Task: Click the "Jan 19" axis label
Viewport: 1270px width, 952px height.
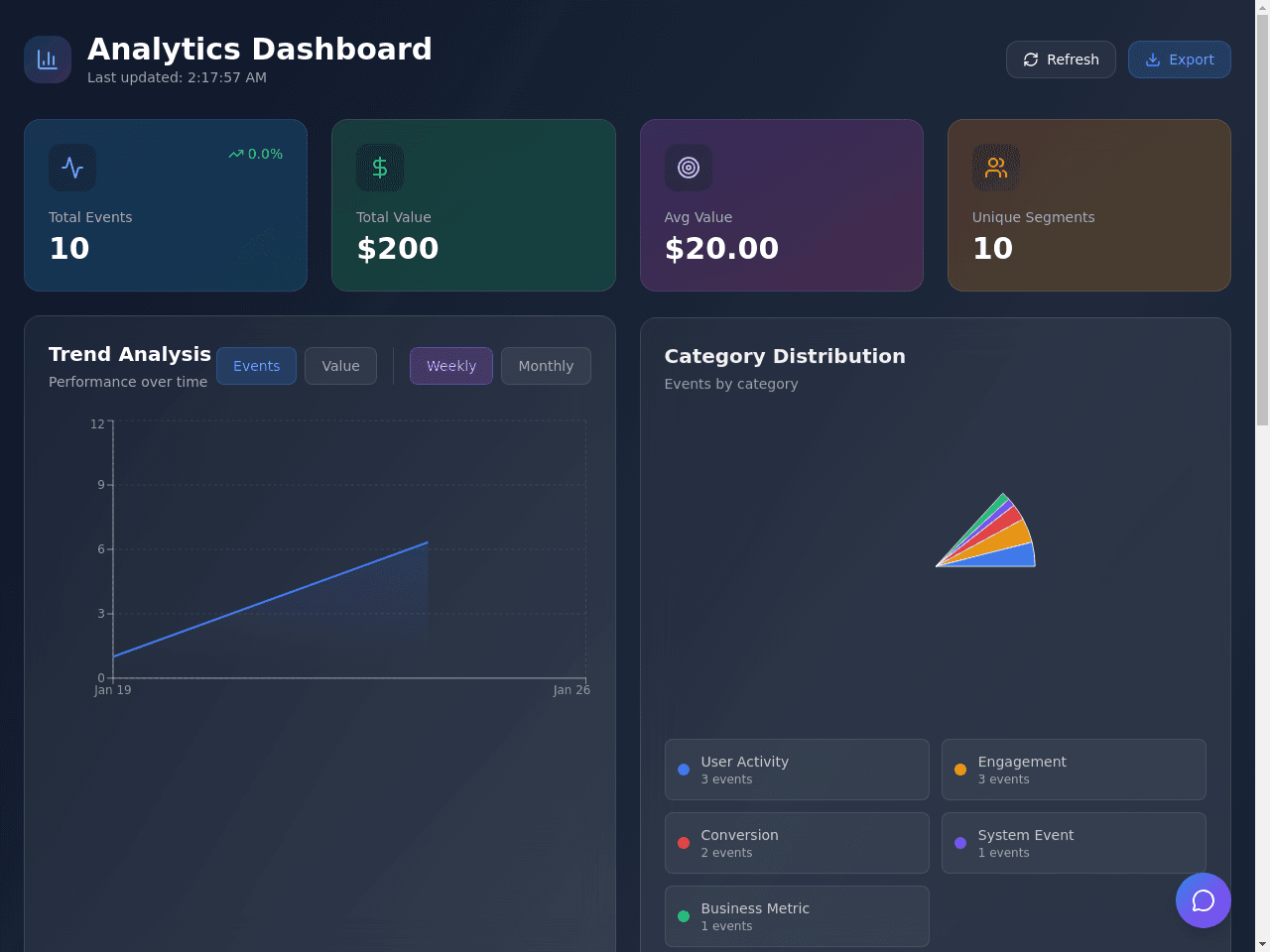Action: pos(112,690)
